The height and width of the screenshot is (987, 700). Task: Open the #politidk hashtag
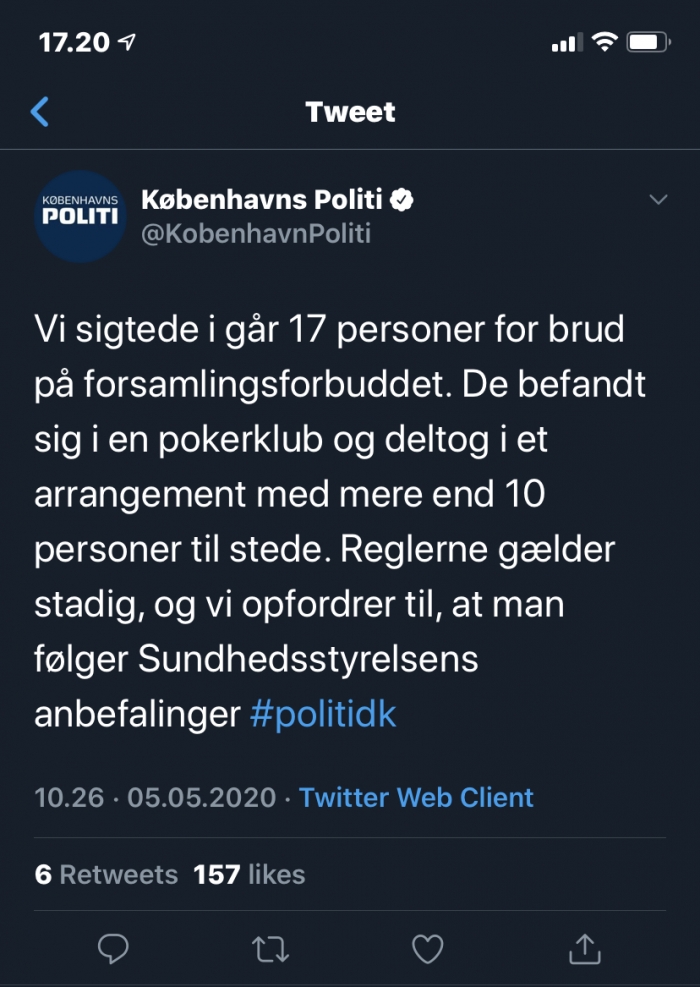[323, 714]
